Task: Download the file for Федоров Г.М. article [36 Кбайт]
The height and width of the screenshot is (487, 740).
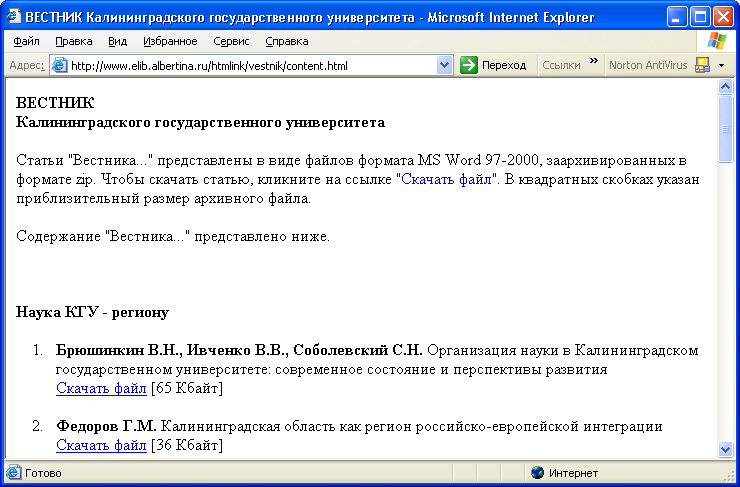Action: [101, 445]
